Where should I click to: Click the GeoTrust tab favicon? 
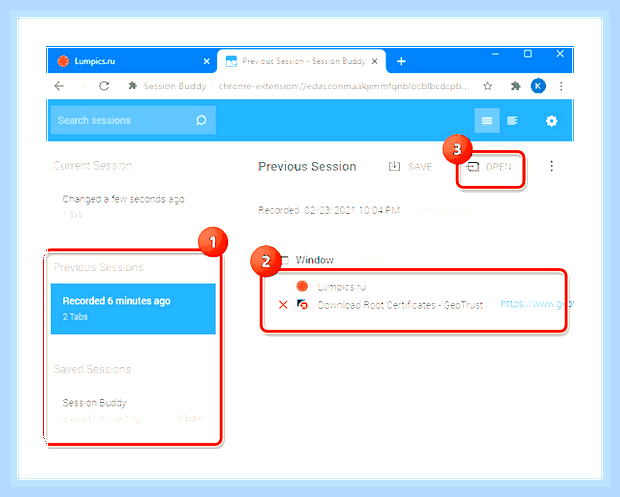click(302, 304)
